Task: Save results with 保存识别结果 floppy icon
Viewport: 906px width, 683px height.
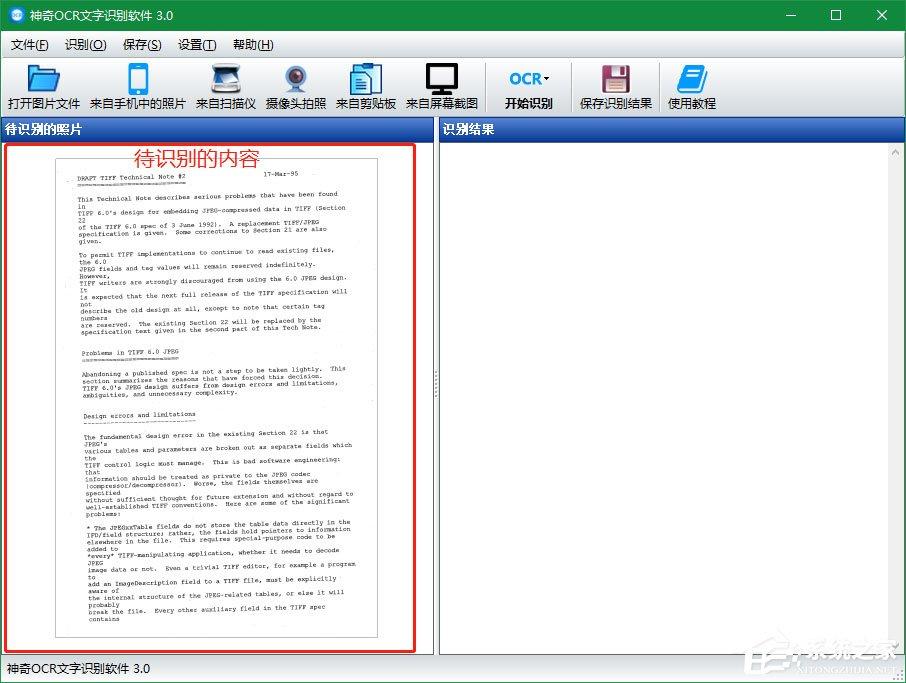Action: tap(616, 79)
